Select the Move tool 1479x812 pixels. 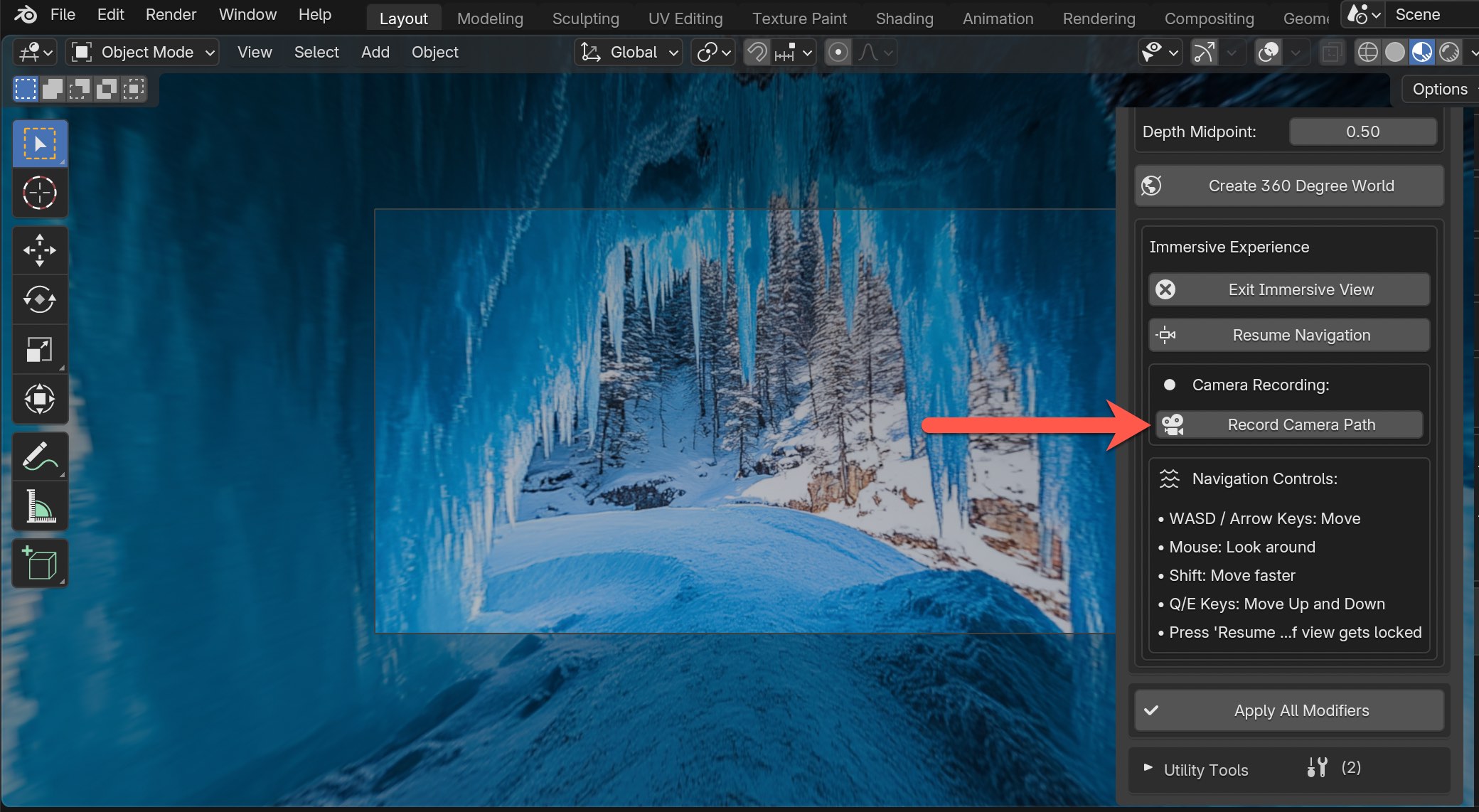tap(40, 250)
